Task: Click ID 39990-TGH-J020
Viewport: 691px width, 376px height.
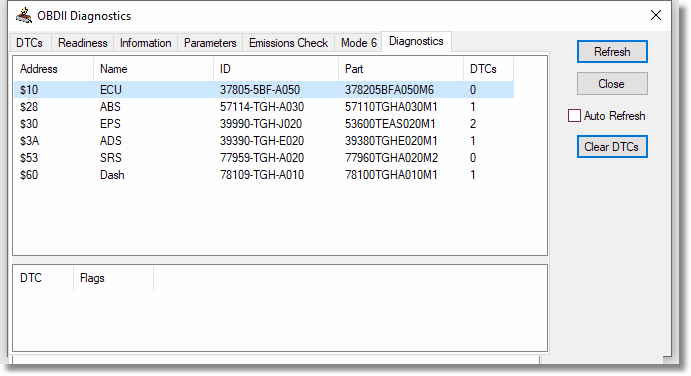Action: 261,124
